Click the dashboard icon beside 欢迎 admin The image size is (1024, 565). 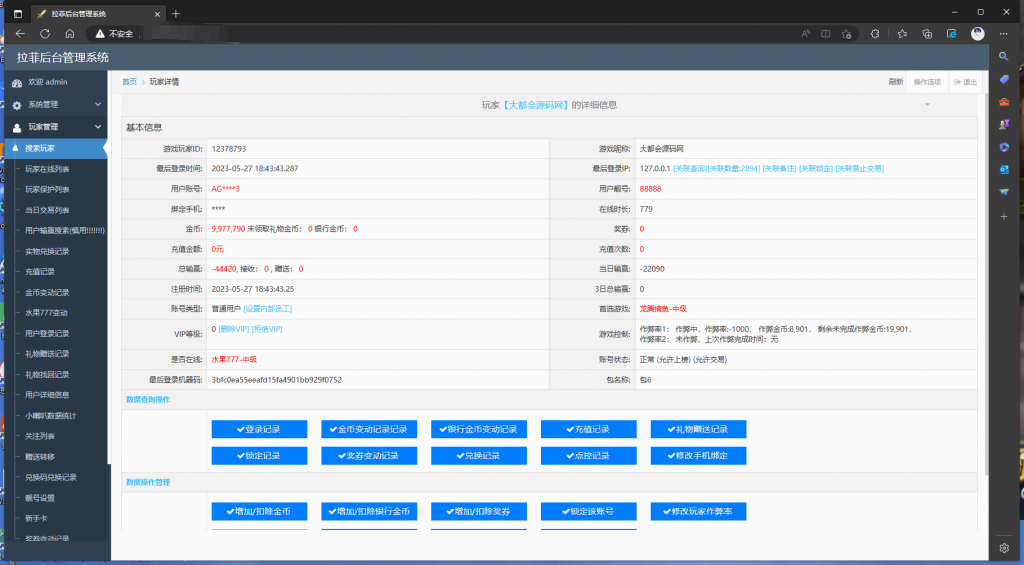[x=17, y=83]
